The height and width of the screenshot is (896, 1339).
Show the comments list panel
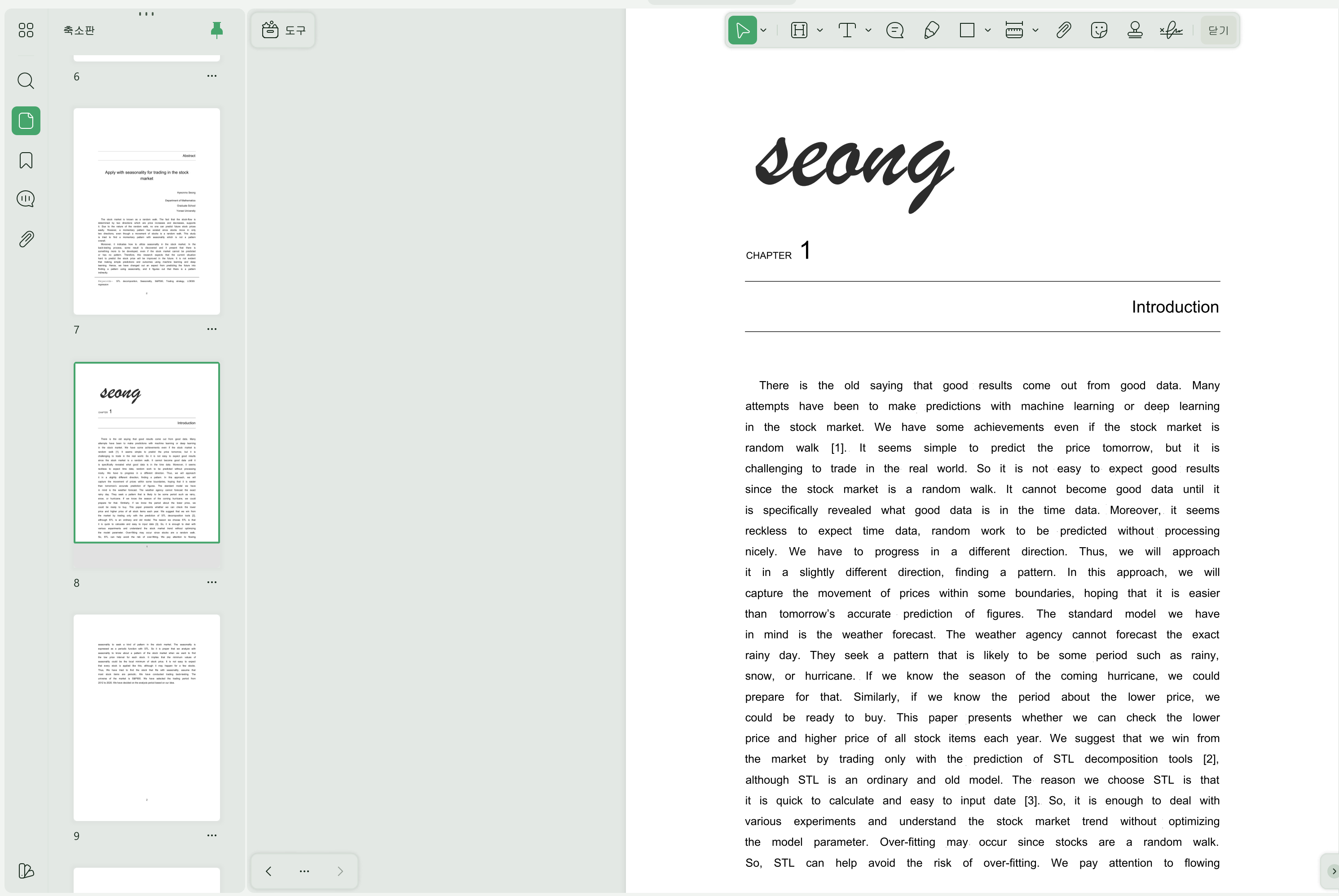[x=26, y=199]
